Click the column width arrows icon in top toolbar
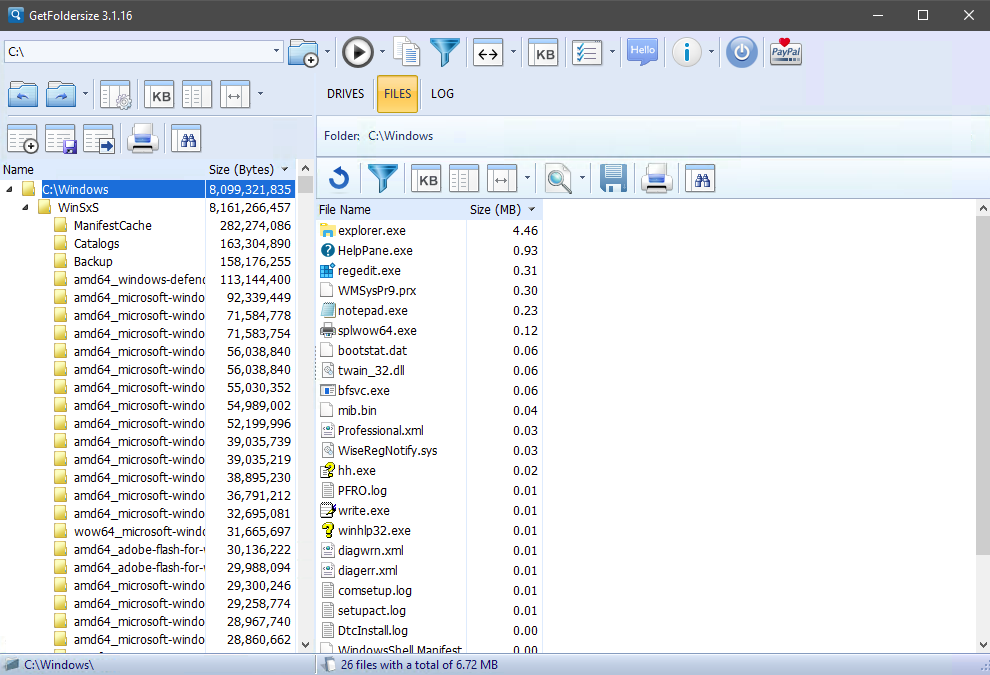 (488, 53)
